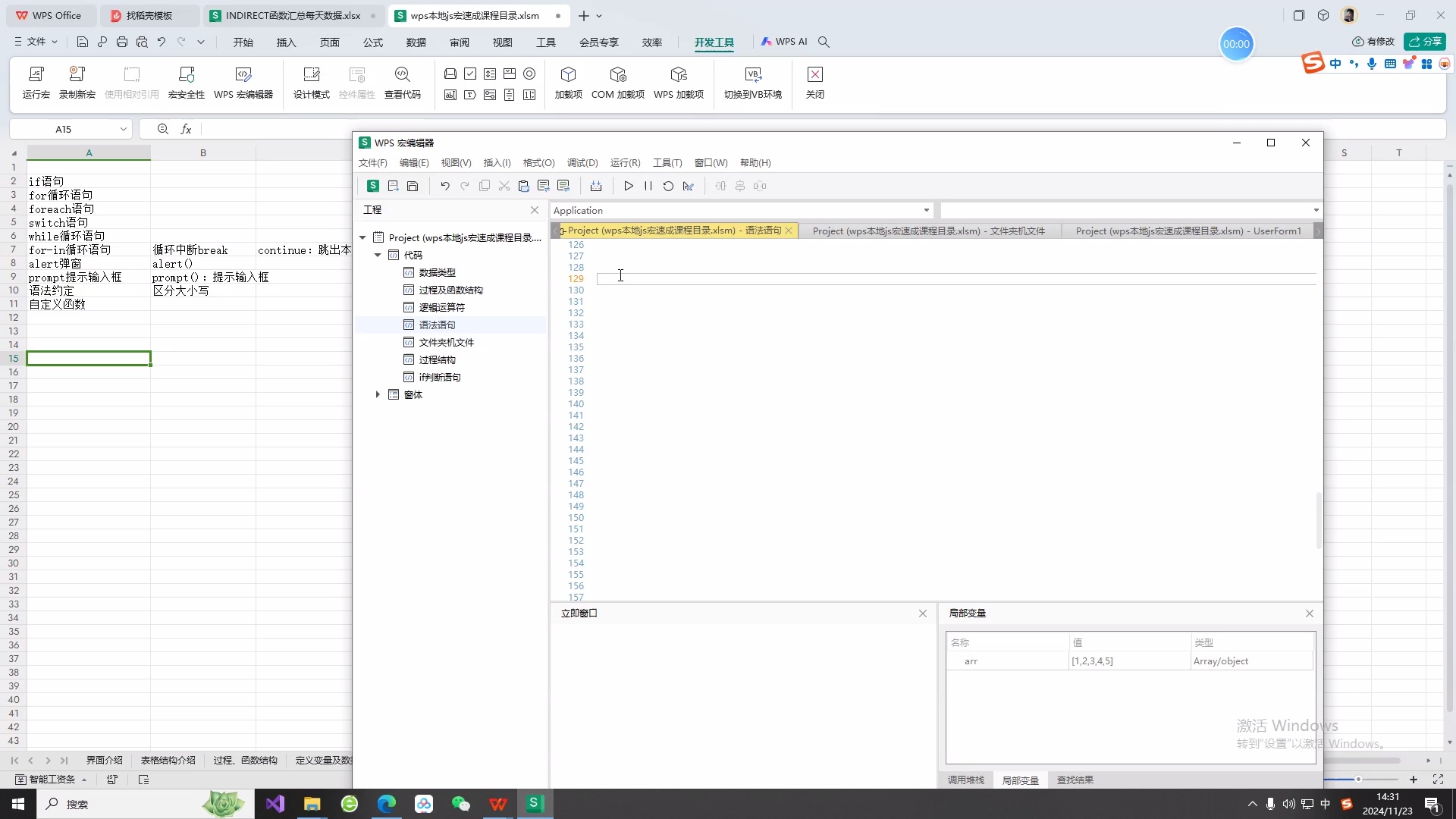Click the Save icon in macro editor
Screen dimensions: 1456x819
click(413, 186)
